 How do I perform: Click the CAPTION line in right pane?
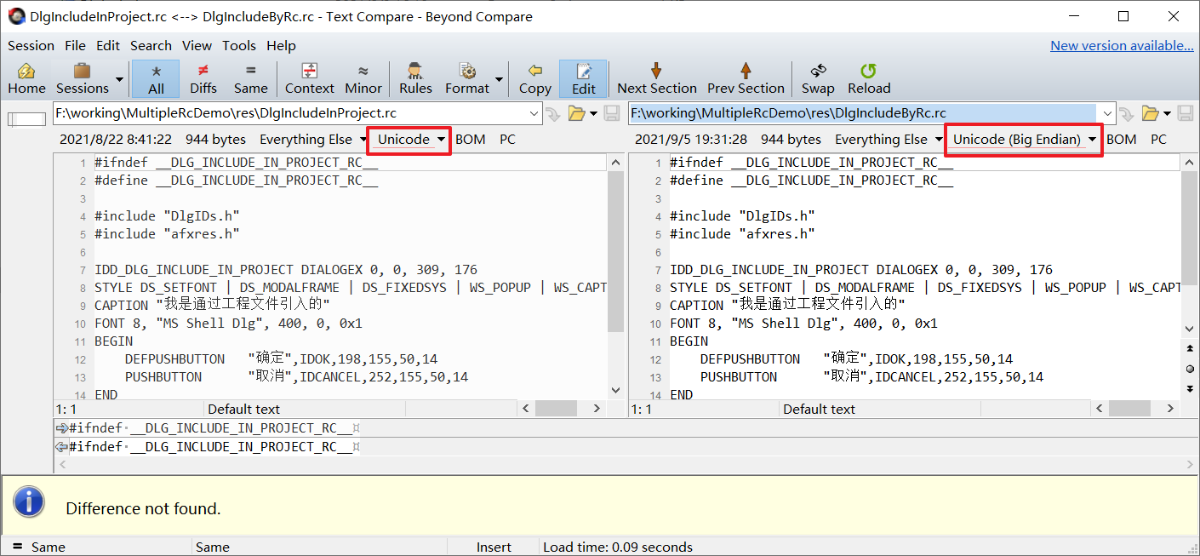pyautogui.click(x=788, y=306)
